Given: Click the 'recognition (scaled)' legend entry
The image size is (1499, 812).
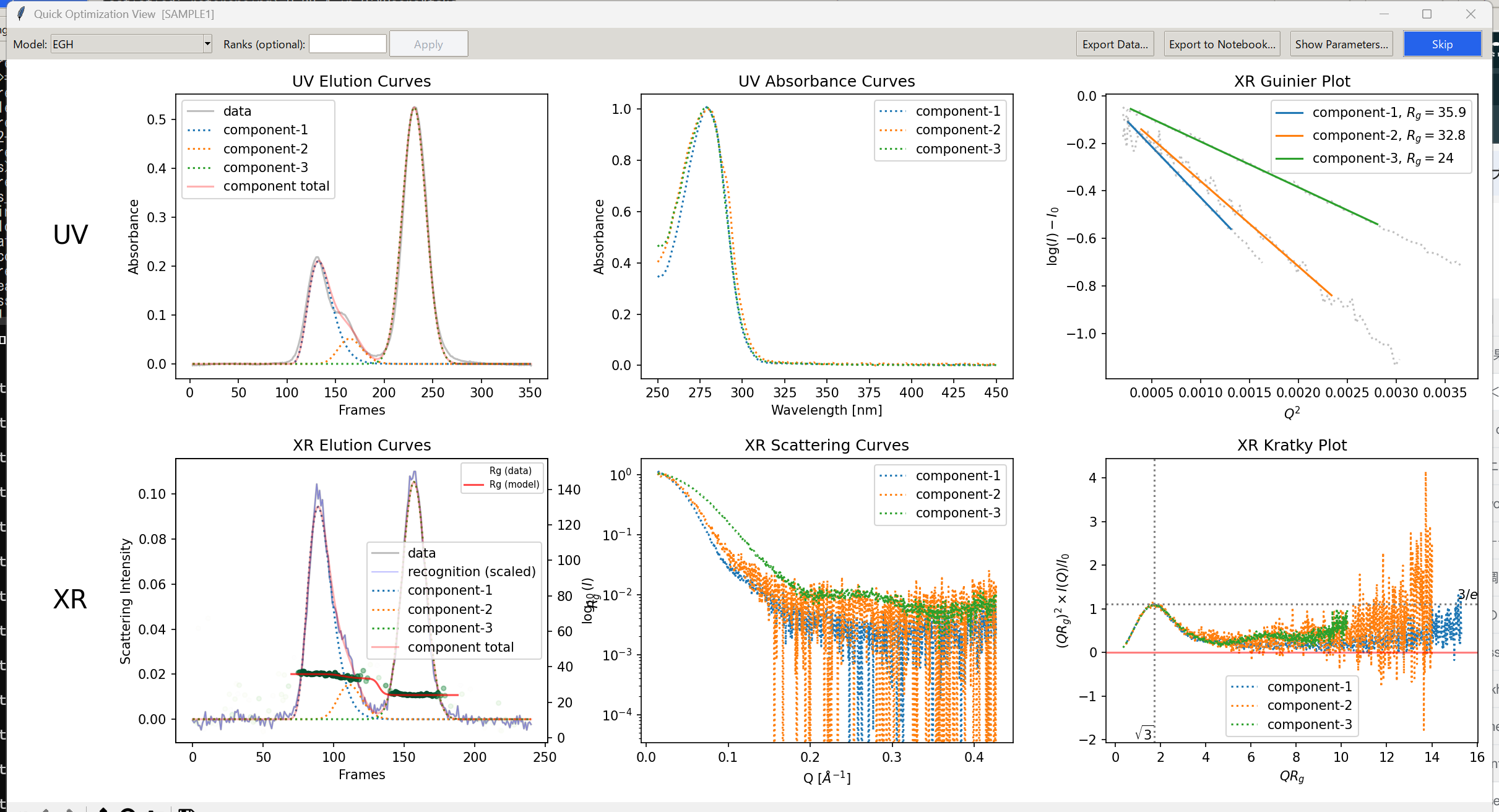Looking at the screenshot, I should tap(454, 571).
